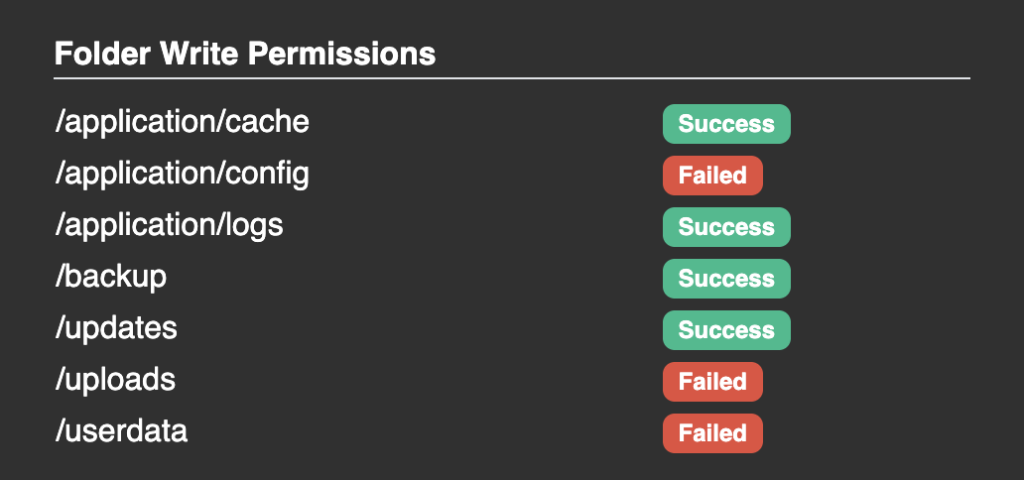Select the Failed badge next to /userdata
Image resolution: width=1024 pixels, height=480 pixels.
point(712,433)
